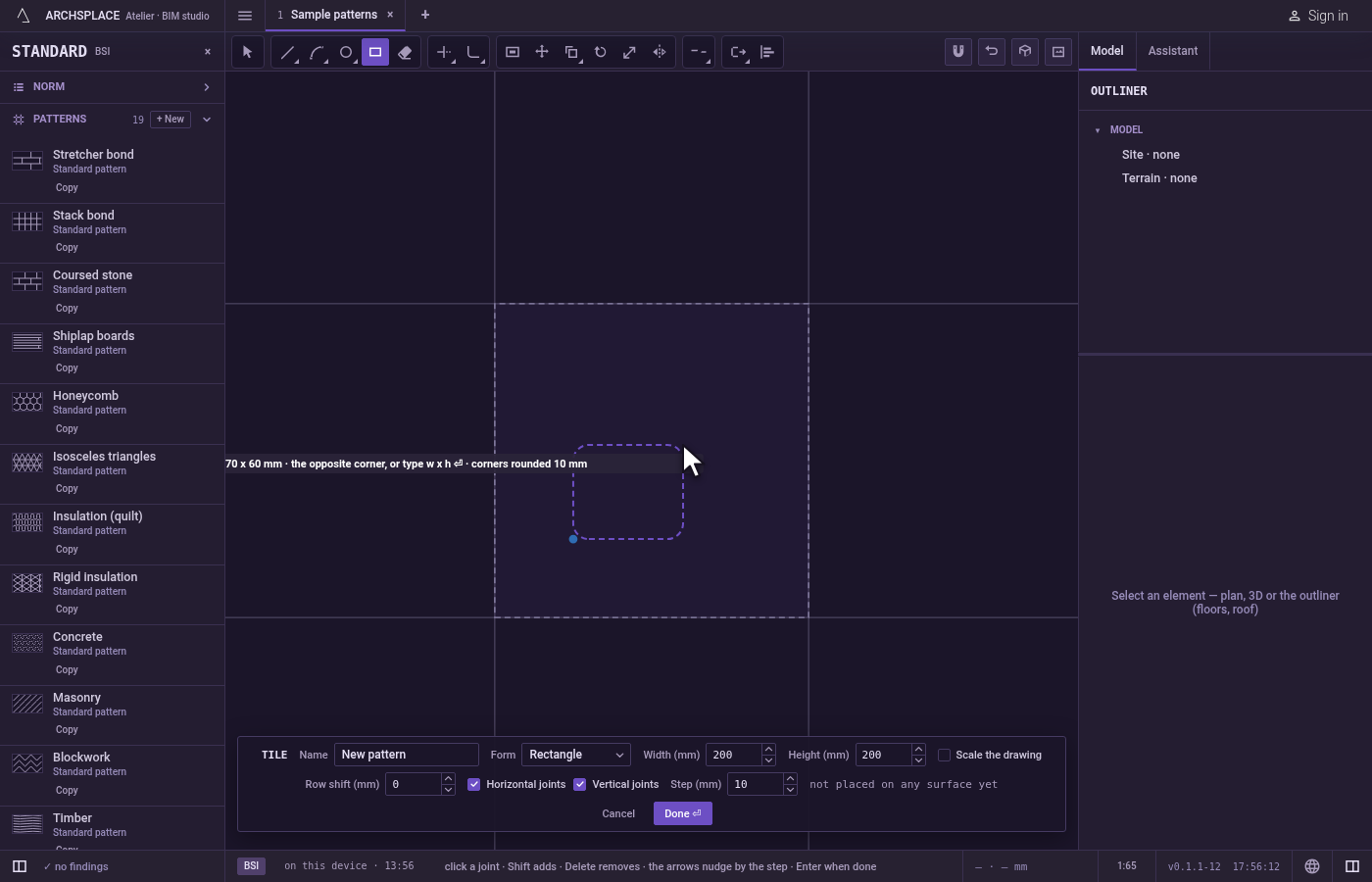Screen dimensions: 1372x882
Task: Uncheck the Horizontal joints checkbox
Action: [474, 784]
